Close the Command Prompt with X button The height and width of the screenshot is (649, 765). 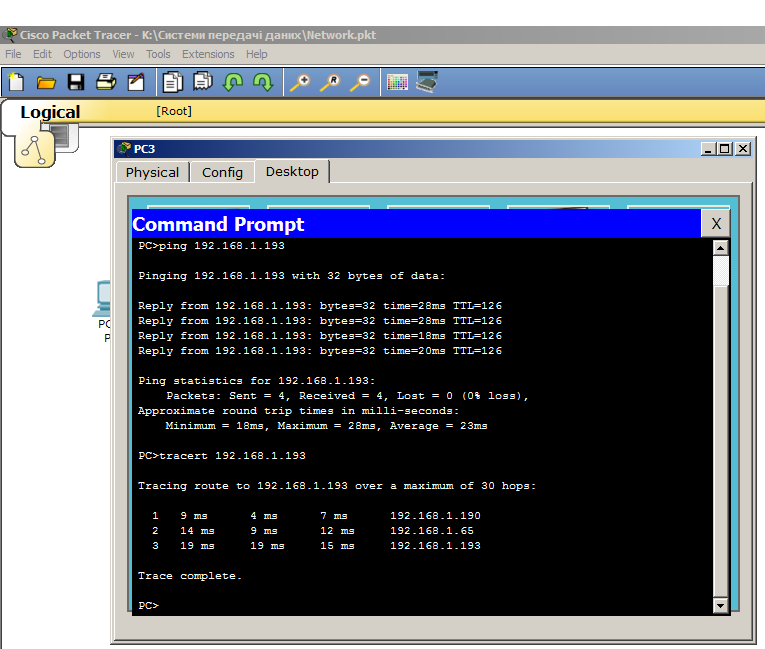[x=716, y=223]
